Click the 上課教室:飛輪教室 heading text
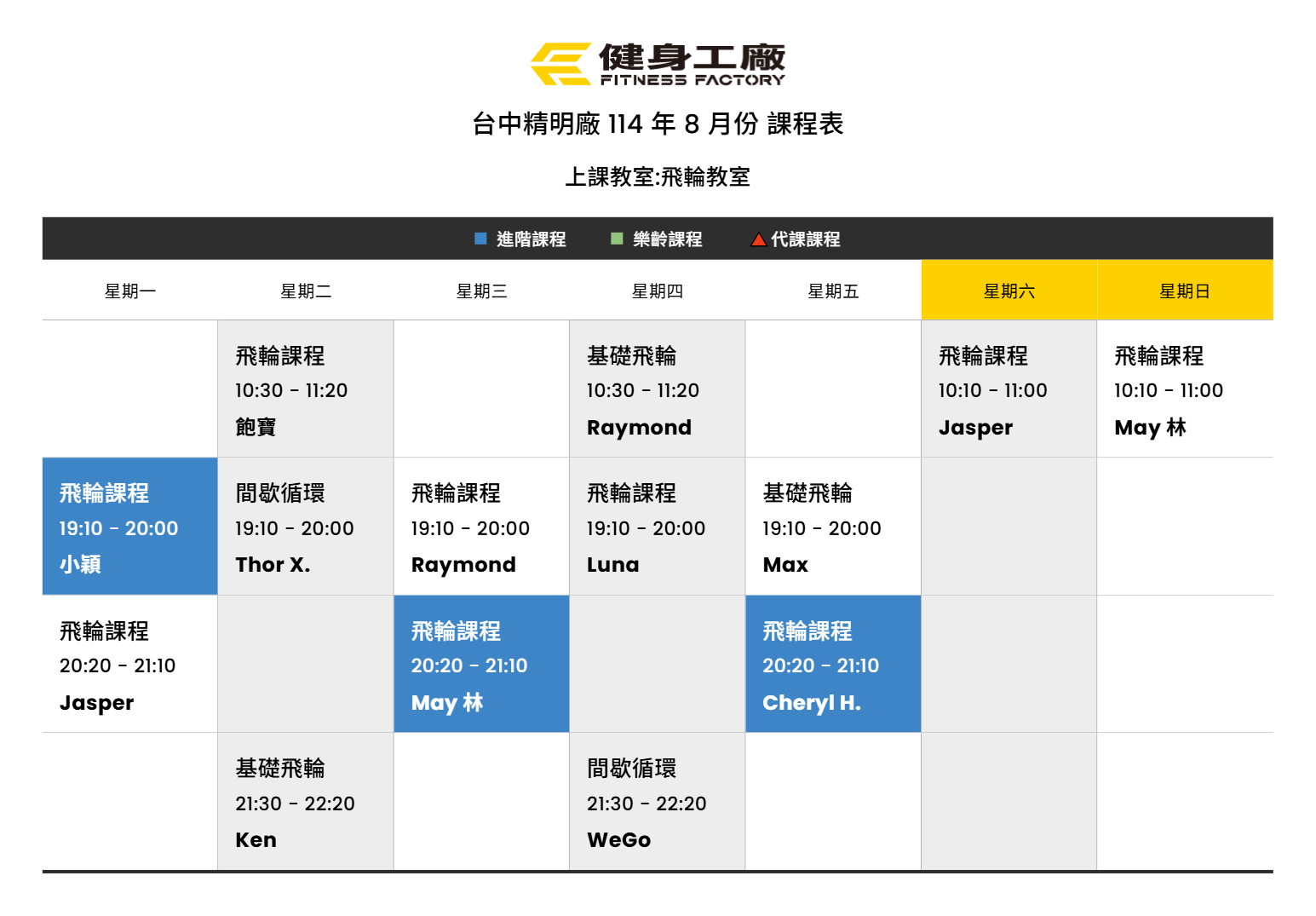The width and height of the screenshot is (1316, 916). tap(658, 177)
